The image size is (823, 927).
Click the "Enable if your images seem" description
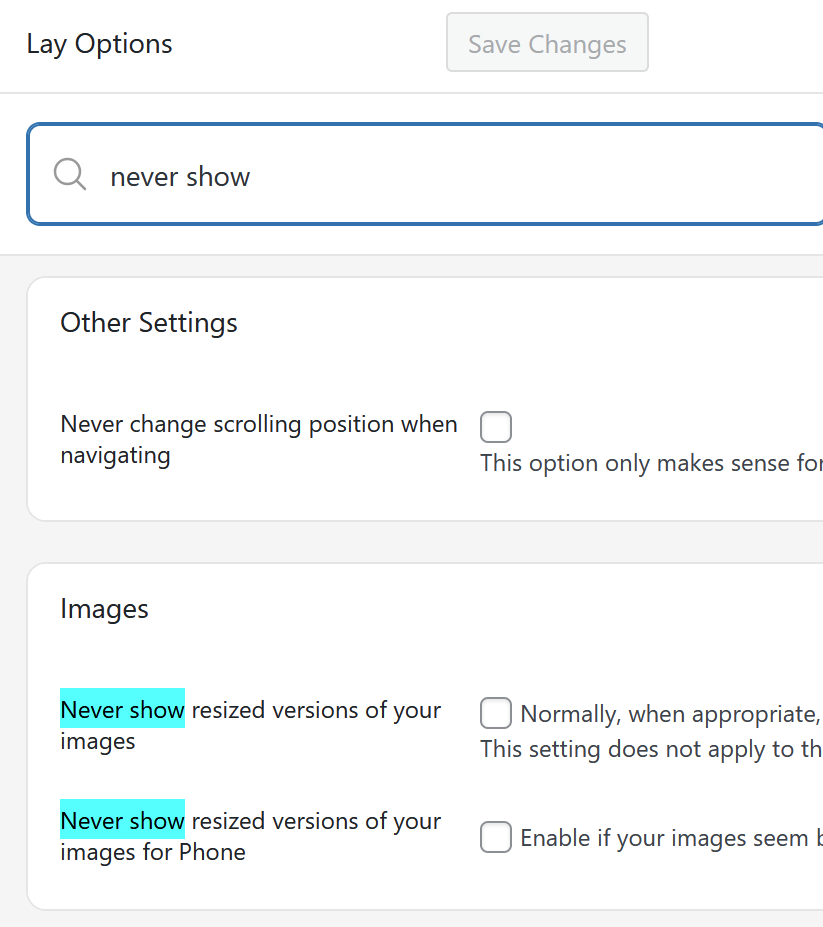[x=670, y=837]
